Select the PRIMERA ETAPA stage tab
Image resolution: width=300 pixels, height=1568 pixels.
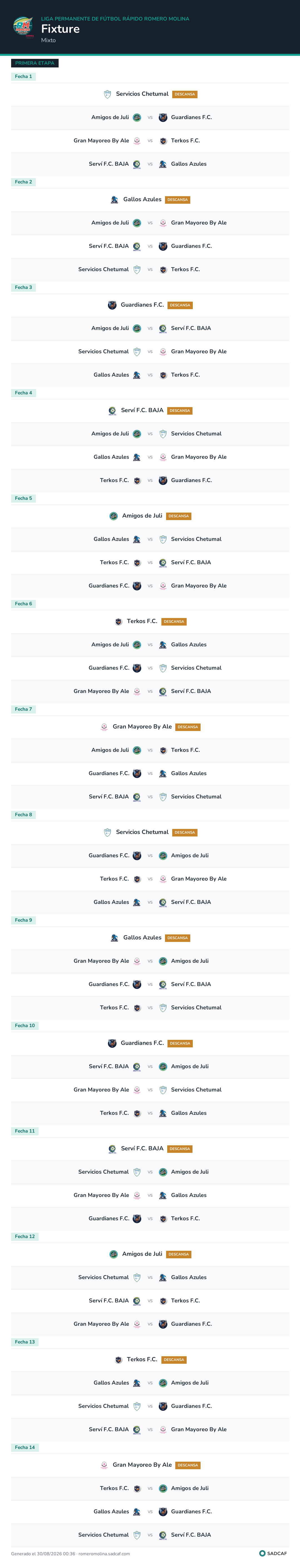coord(35,63)
